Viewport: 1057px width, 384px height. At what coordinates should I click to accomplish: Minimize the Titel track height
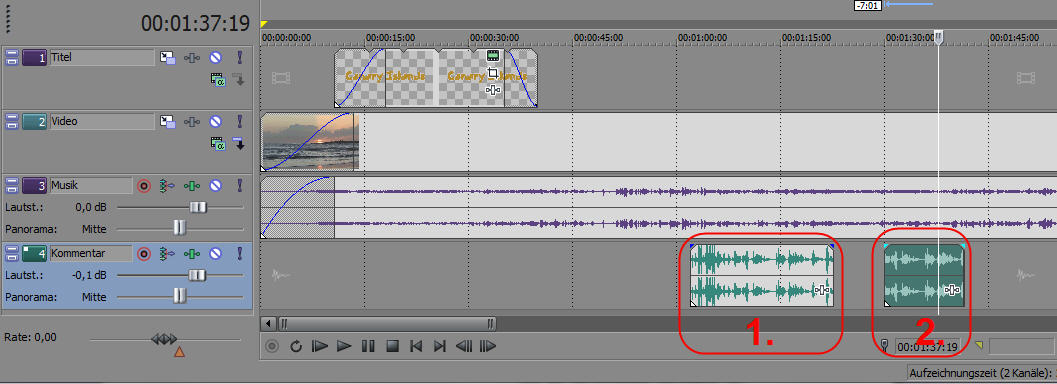point(11,58)
